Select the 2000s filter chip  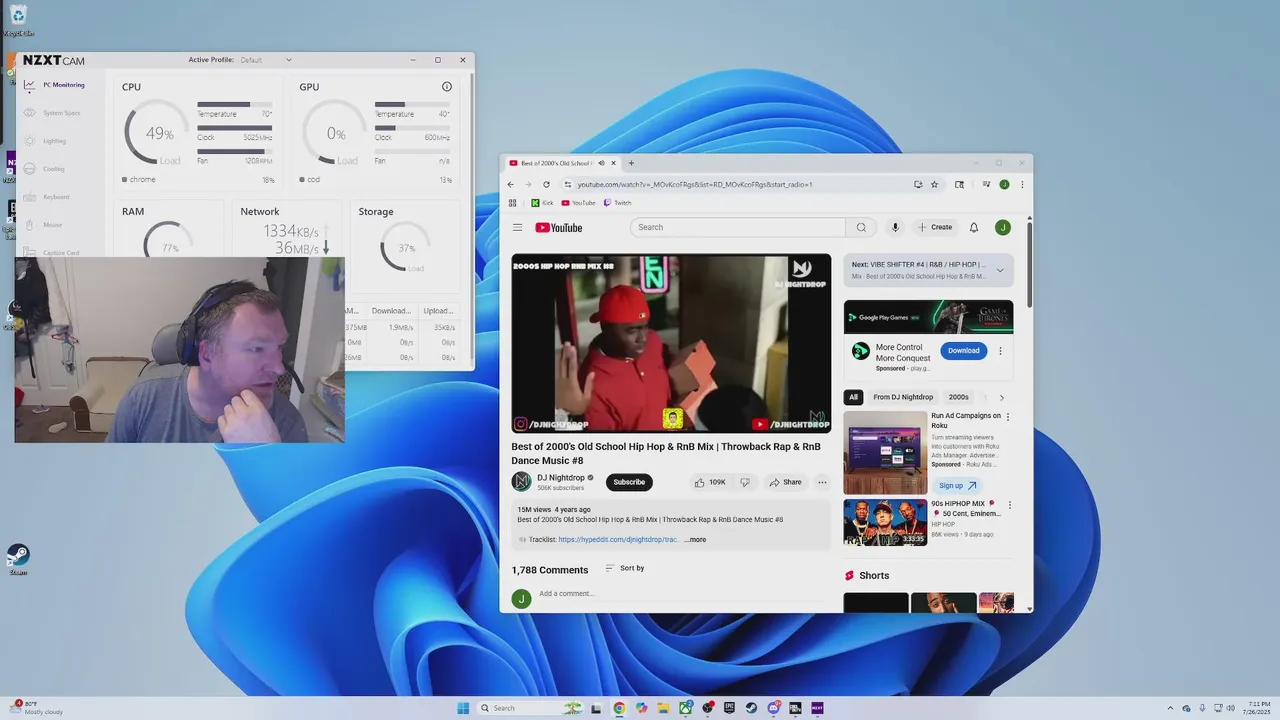pos(958,397)
